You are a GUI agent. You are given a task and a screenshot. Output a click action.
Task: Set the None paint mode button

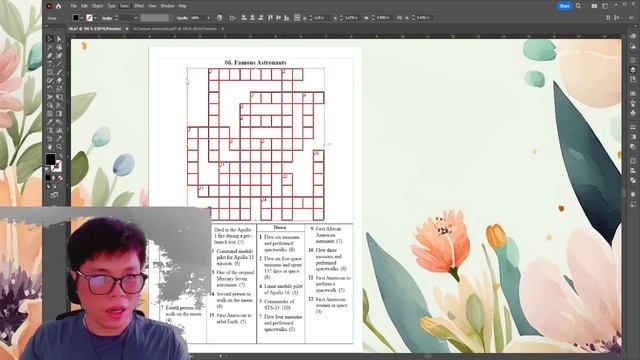60,178
